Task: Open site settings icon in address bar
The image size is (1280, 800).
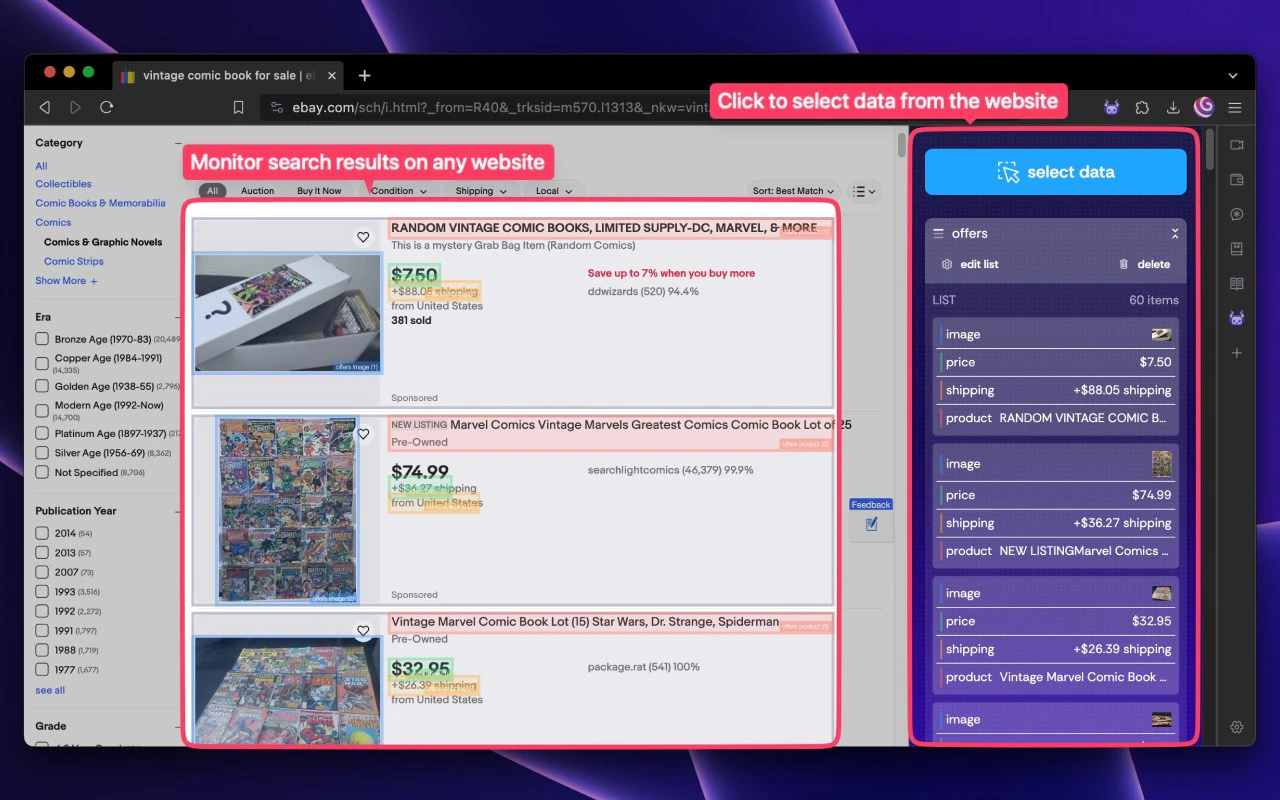Action: (277, 107)
